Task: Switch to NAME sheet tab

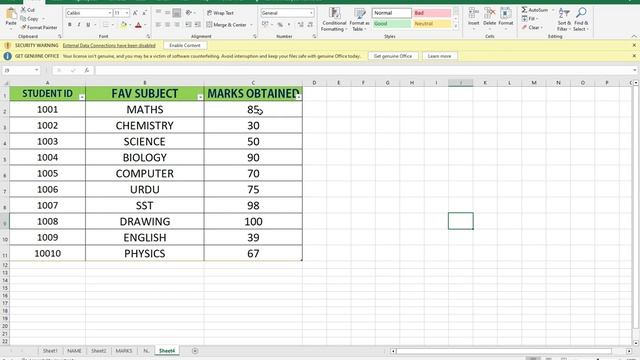Action: [74, 351]
